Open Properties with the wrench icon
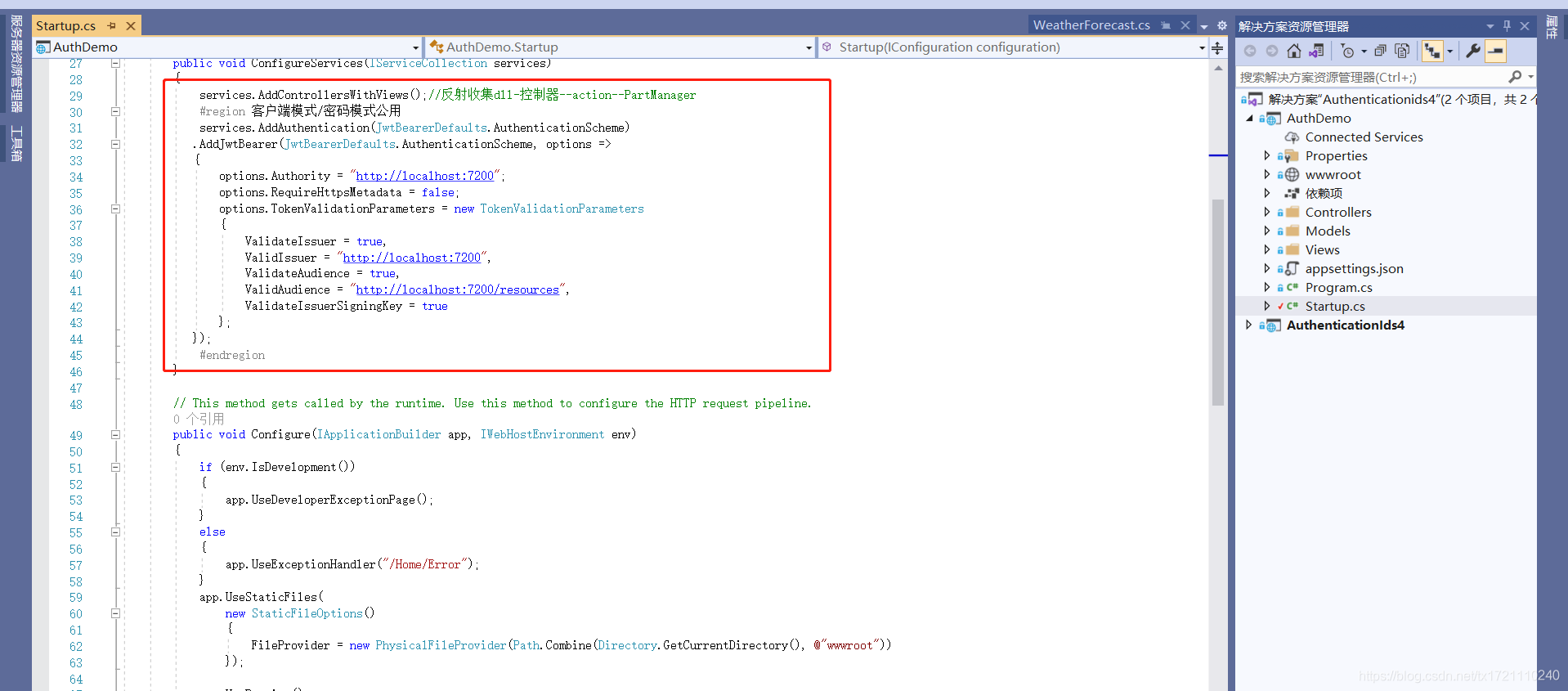Image resolution: width=1568 pixels, height=691 pixels. pos(1473,51)
